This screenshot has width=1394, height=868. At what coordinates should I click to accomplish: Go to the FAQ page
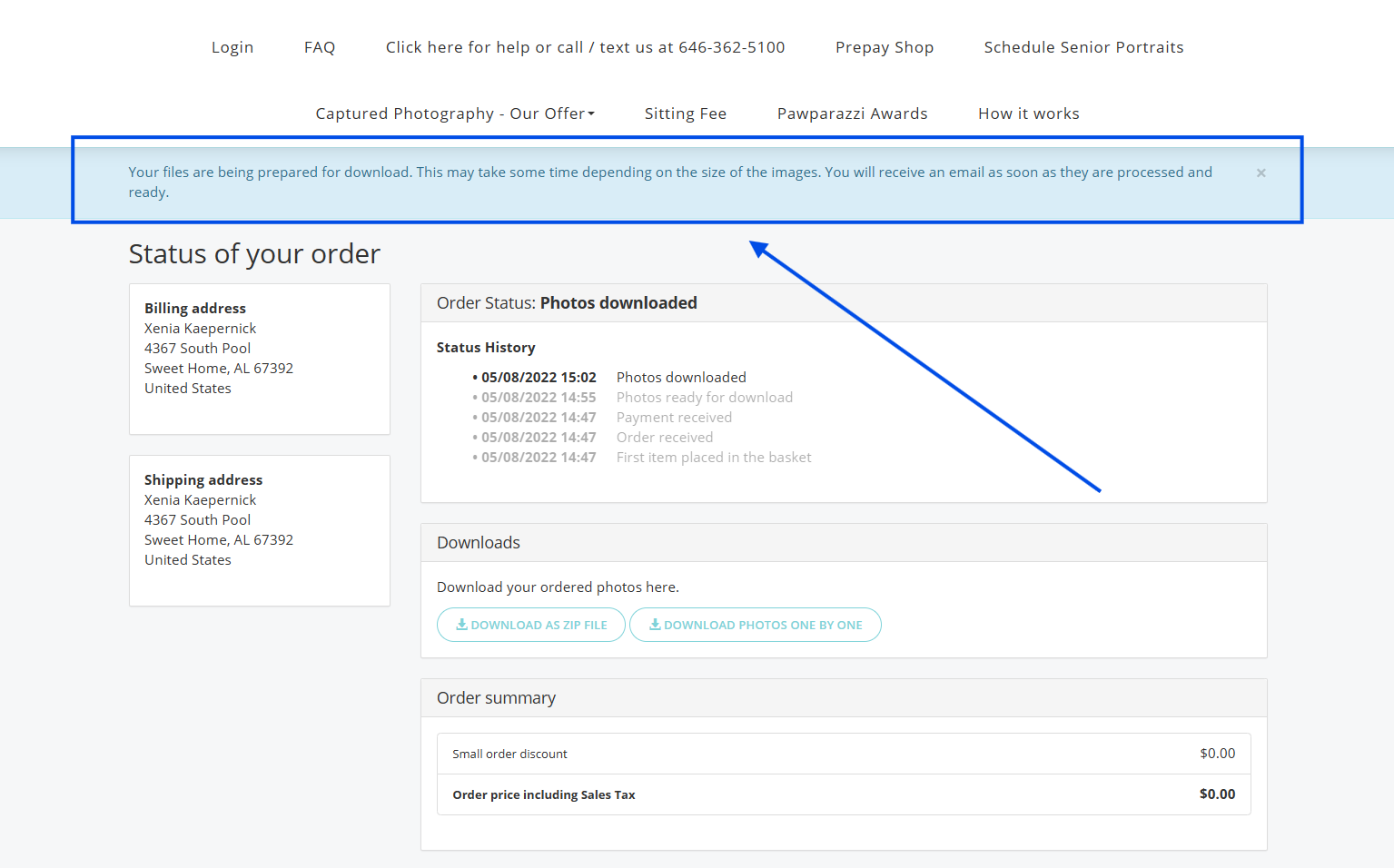coord(320,47)
